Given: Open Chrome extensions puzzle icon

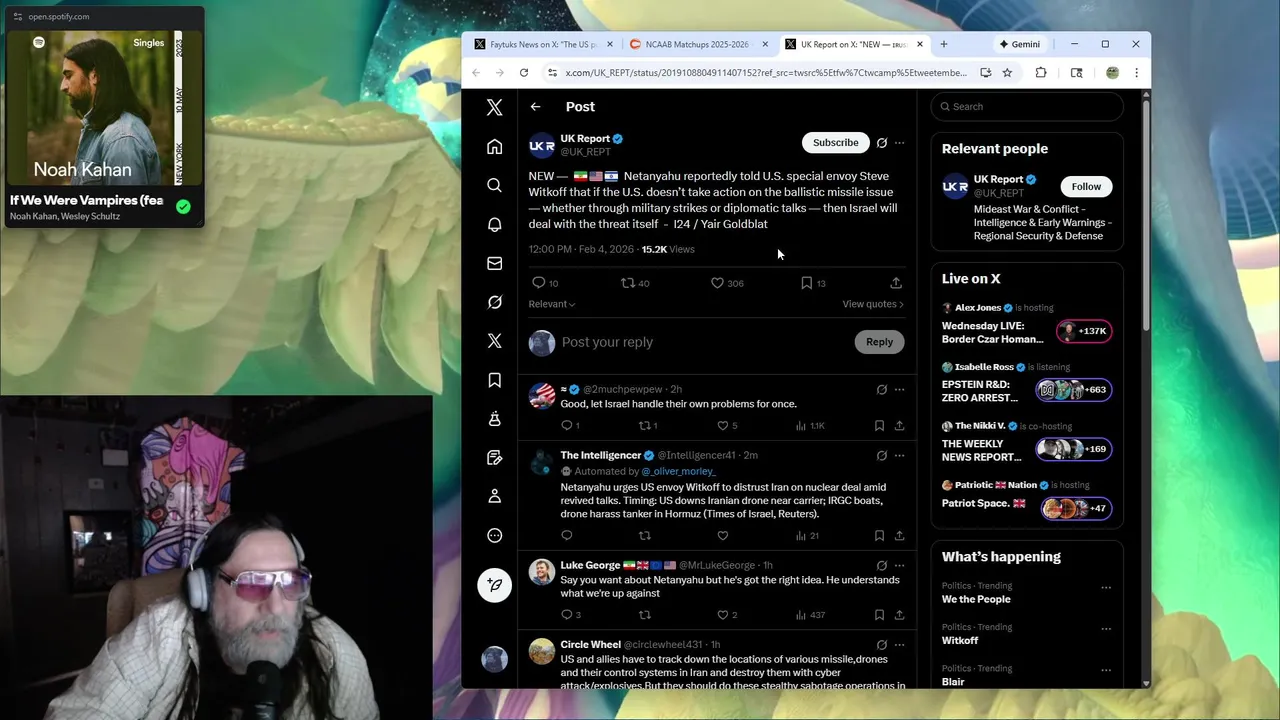Looking at the screenshot, I should (x=1041, y=72).
